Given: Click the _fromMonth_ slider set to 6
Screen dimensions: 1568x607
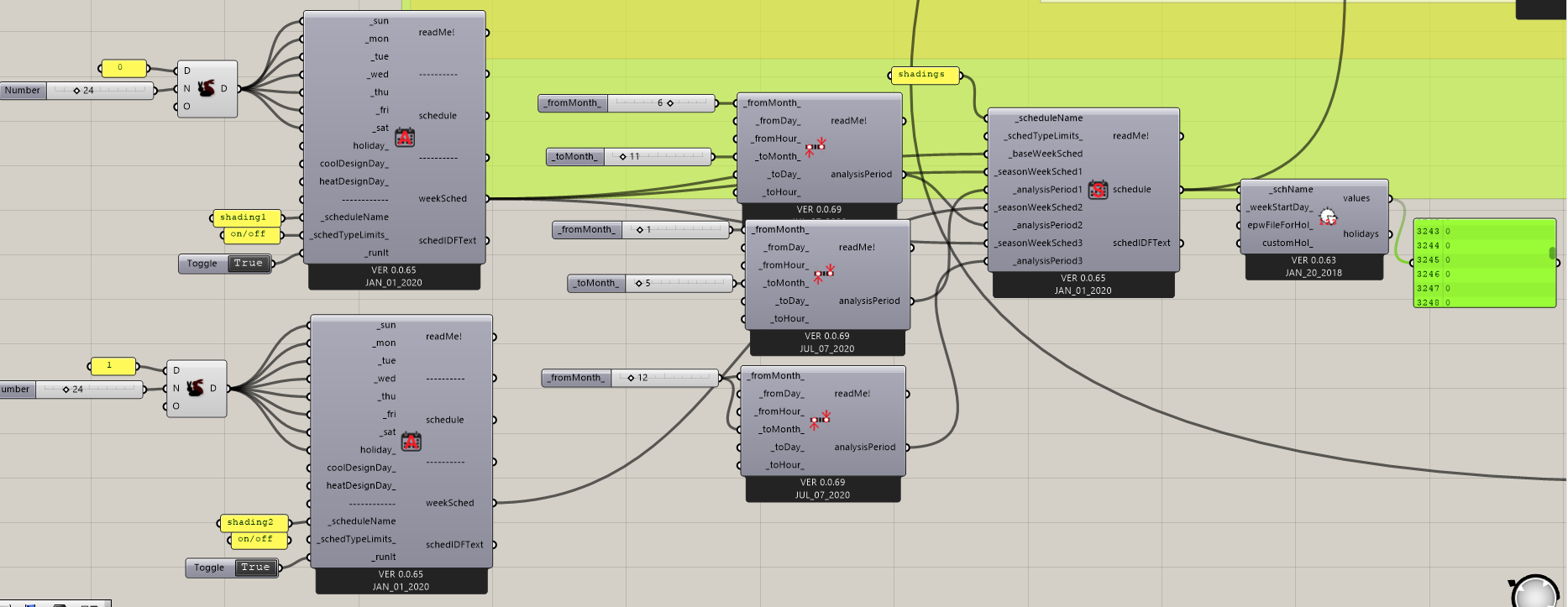Looking at the screenshot, I should (627, 103).
